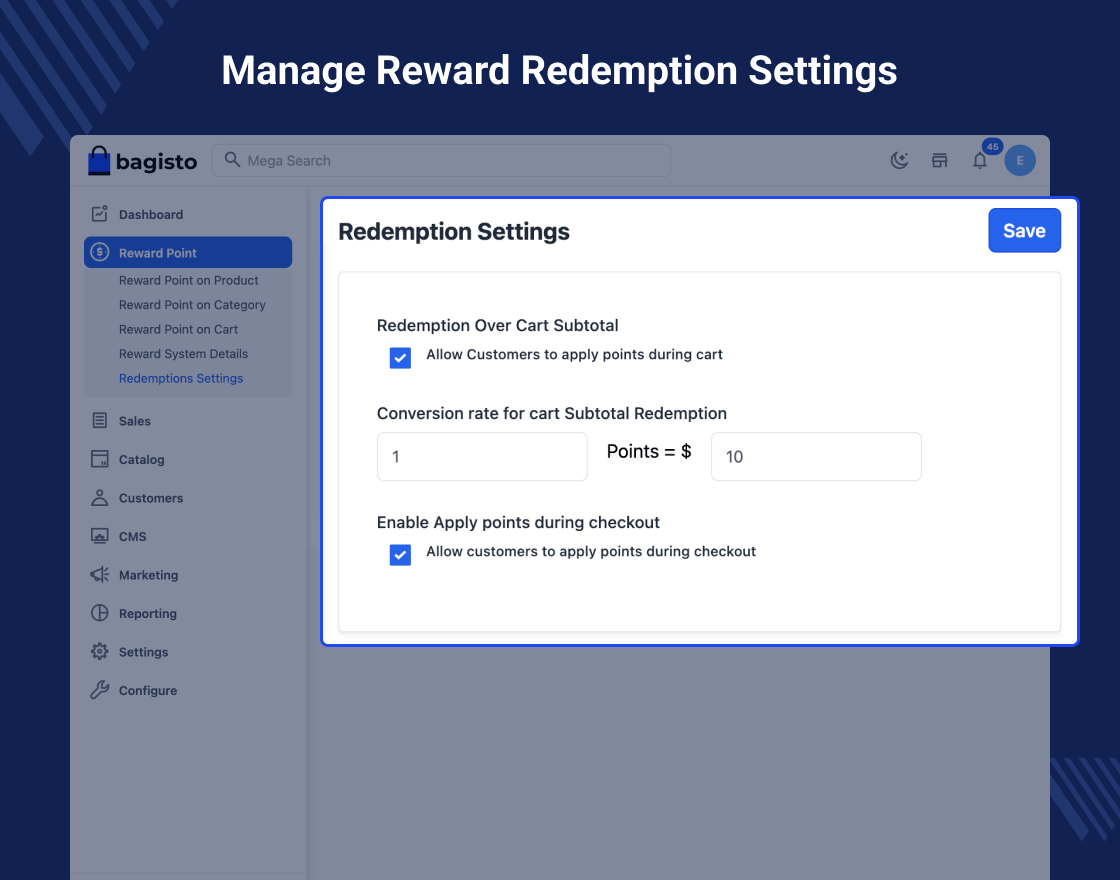Click the Settings gear icon

[99, 651]
